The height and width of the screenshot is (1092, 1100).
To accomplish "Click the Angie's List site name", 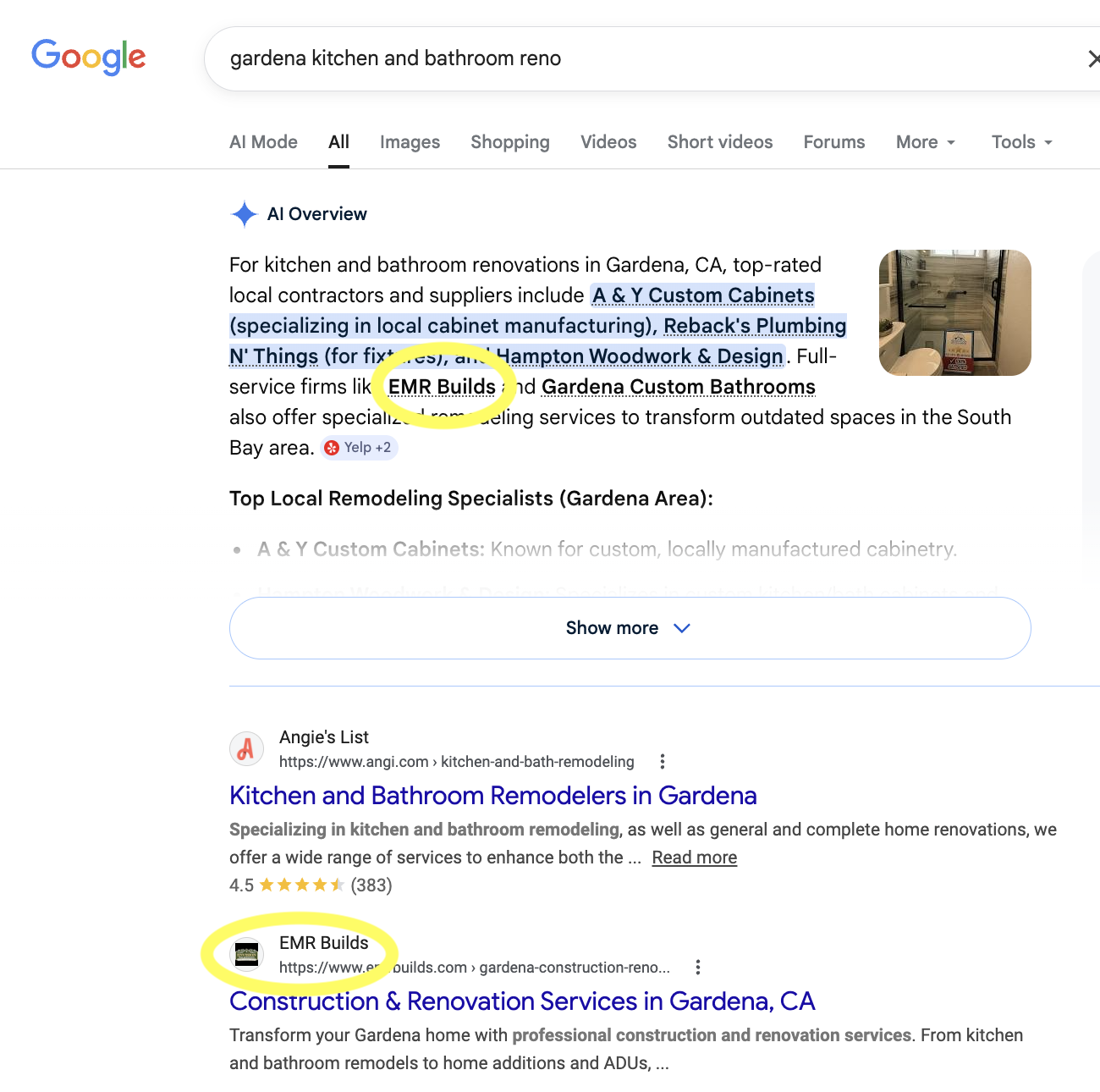I will [x=324, y=737].
